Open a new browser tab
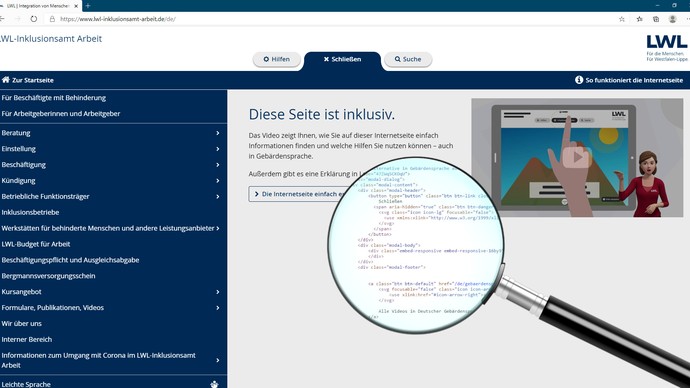Viewport: 690px width, 388px height. point(88,6)
